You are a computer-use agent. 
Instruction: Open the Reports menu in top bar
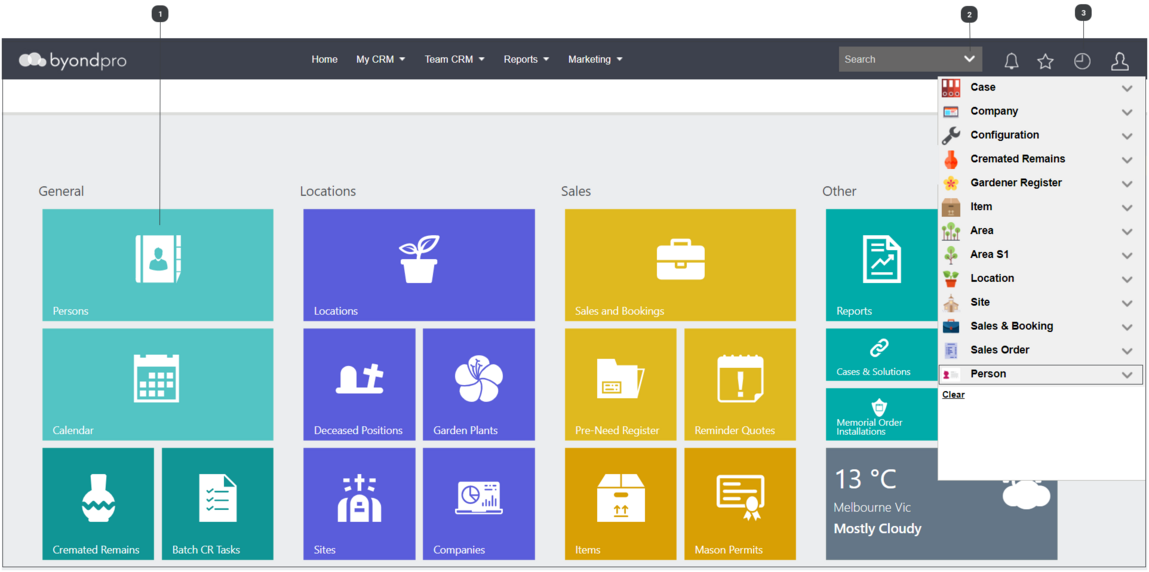tap(526, 59)
